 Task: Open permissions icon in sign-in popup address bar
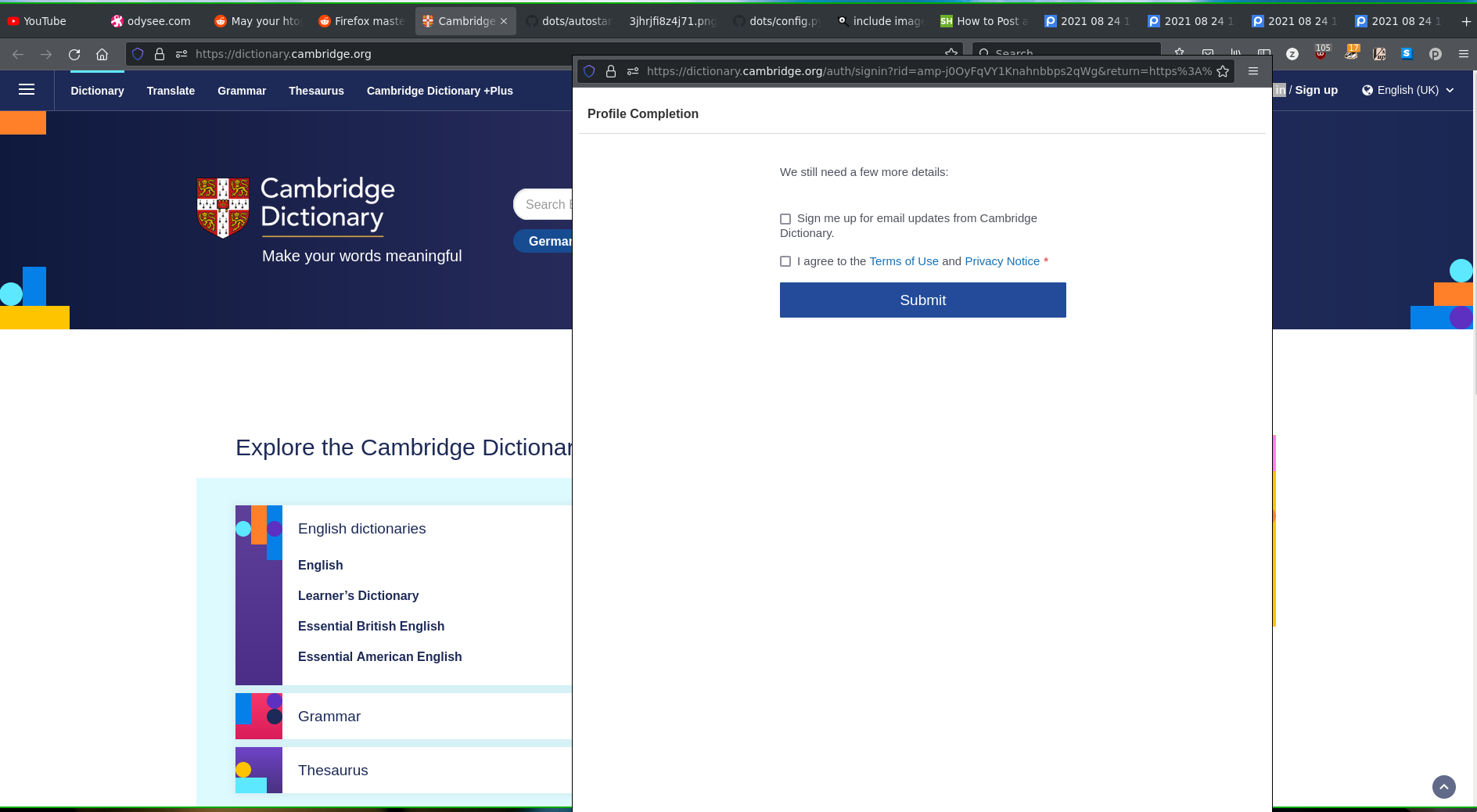633,71
